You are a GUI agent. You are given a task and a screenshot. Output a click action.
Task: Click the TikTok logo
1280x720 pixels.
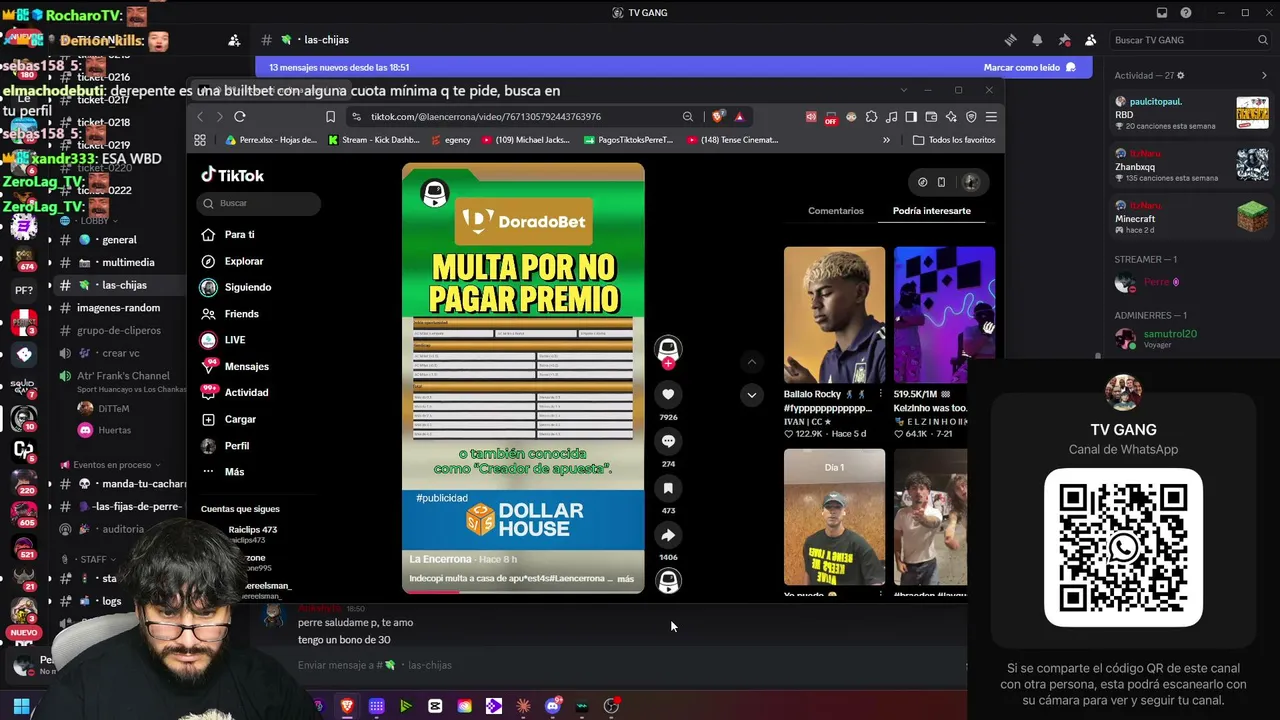233,175
